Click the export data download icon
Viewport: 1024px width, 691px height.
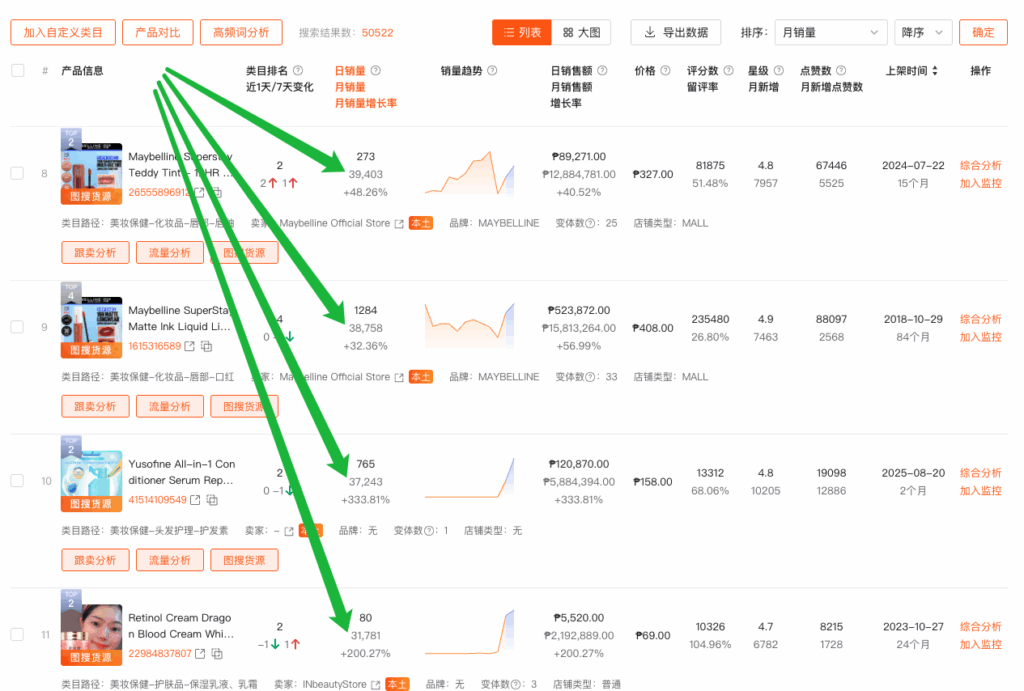pos(650,33)
